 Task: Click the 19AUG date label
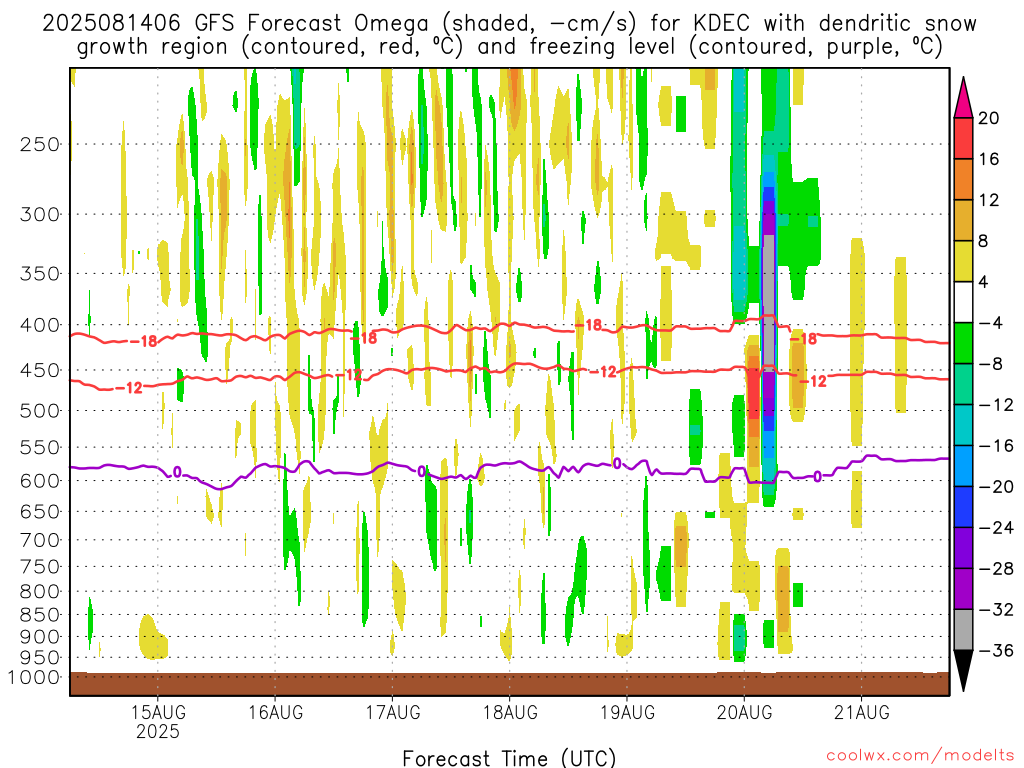[x=627, y=712]
